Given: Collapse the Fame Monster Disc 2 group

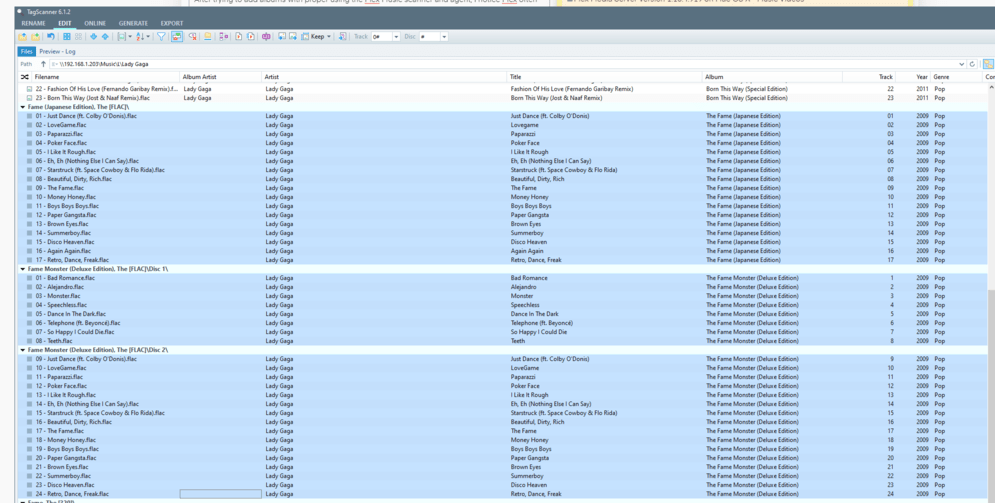Looking at the screenshot, I should click(x=23, y=350).
